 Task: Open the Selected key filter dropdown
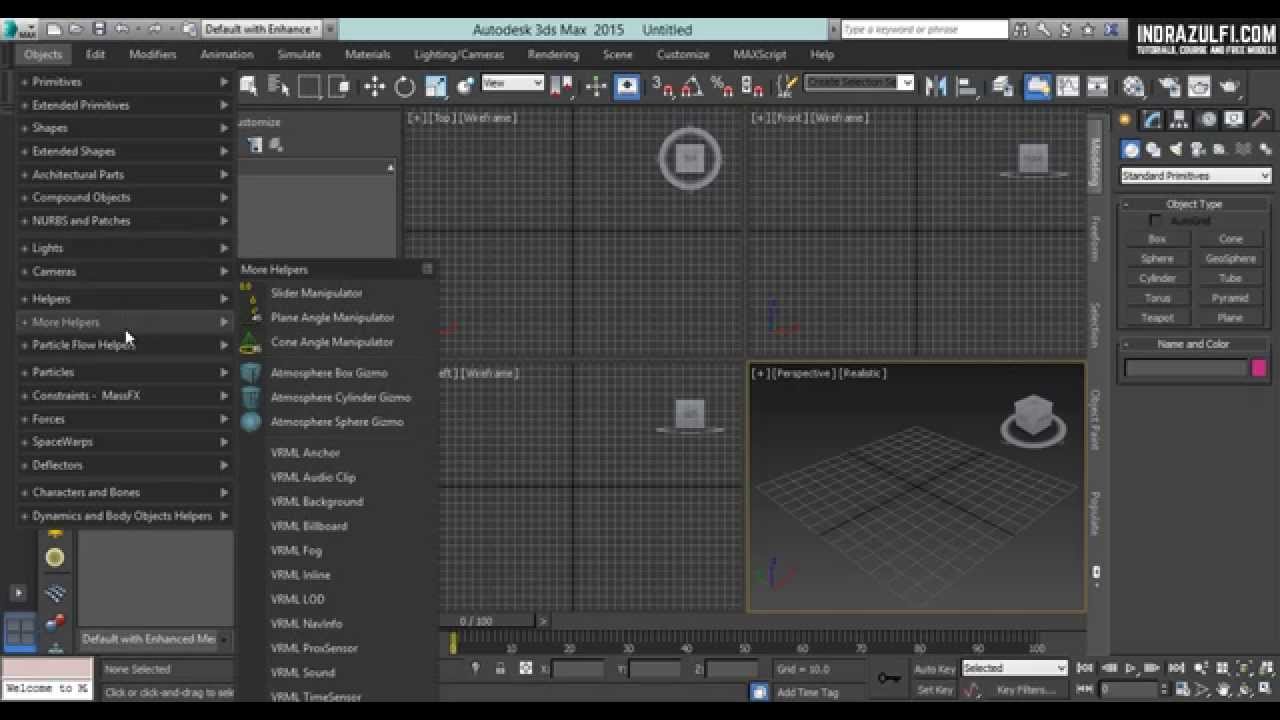[x=1015, y=668]
